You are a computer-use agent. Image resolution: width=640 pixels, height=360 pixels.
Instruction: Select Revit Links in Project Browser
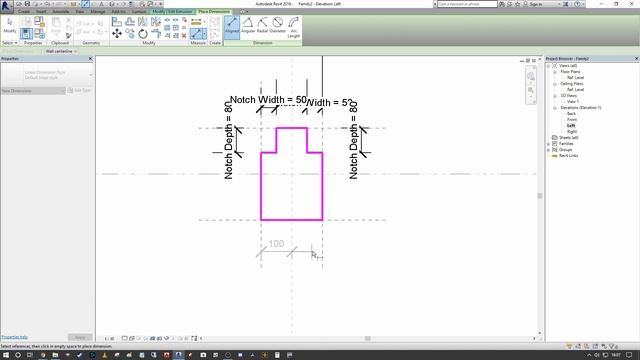(x=568, y=156)
